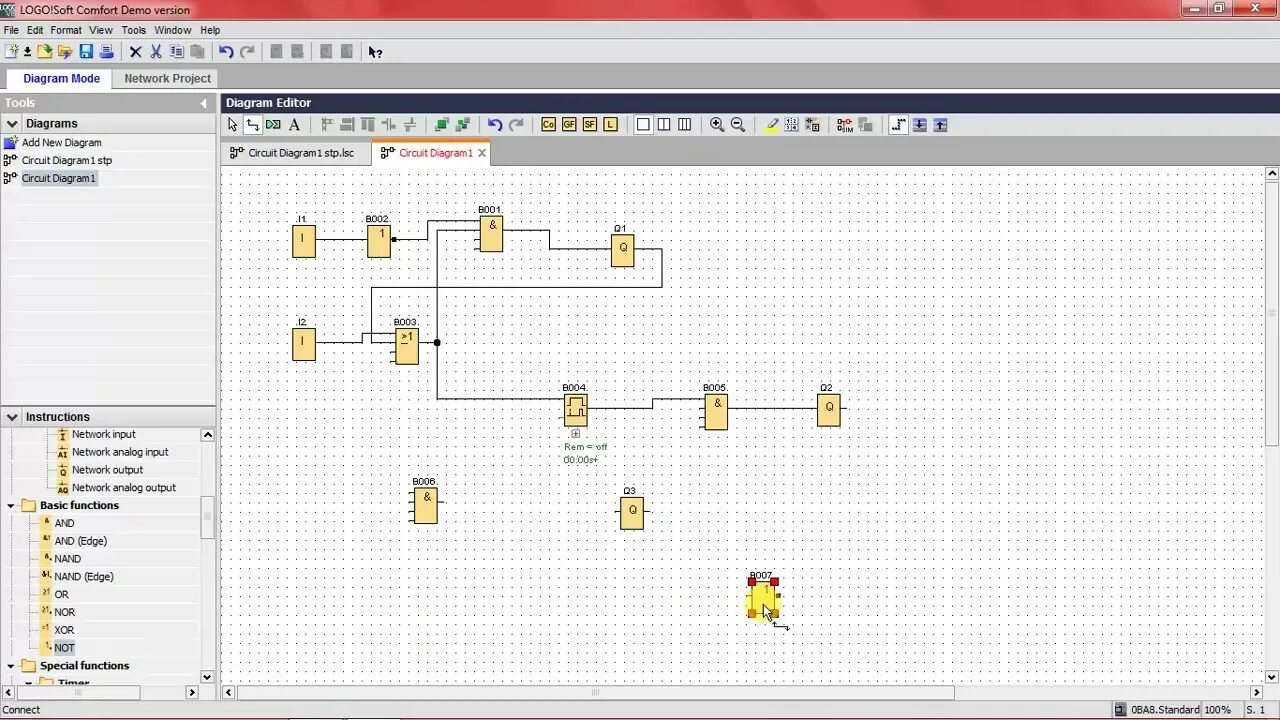Open Constants (Co) block list

[x=548, y=125]
